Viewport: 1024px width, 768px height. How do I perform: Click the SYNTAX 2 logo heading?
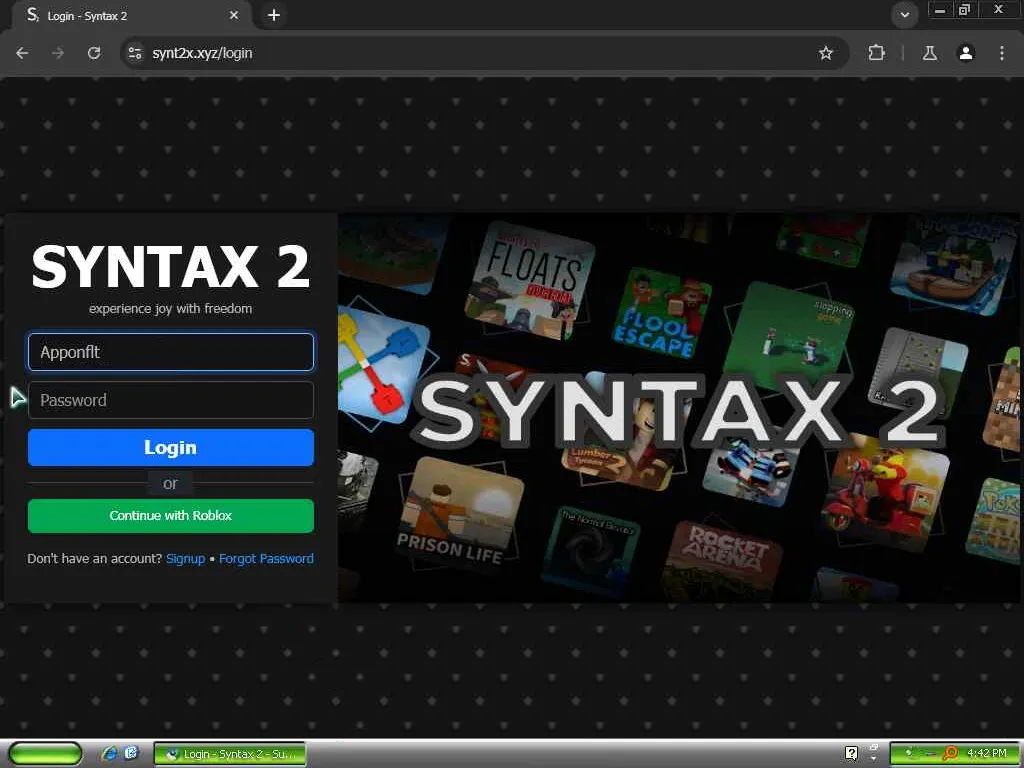point(170,266)
